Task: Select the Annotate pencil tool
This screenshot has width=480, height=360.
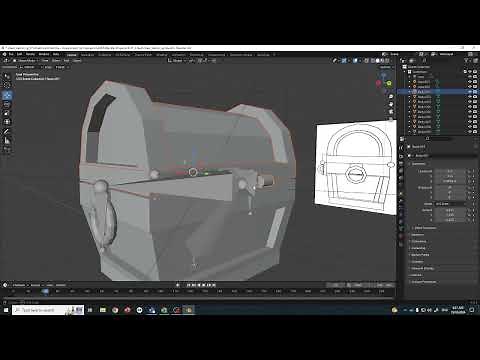Action: pos(7,132)
